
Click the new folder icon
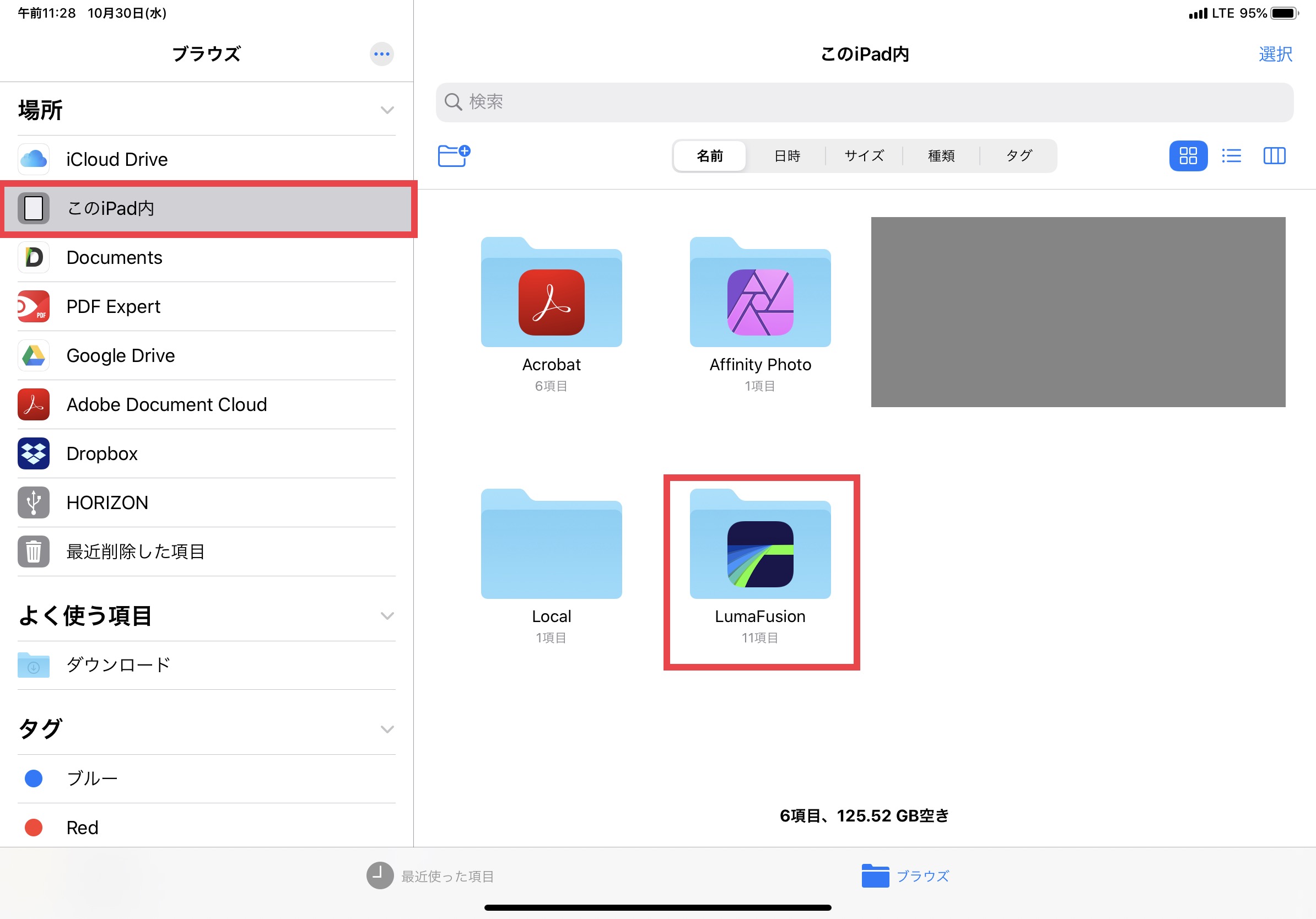pyautogui.click(x=454, y=155)
